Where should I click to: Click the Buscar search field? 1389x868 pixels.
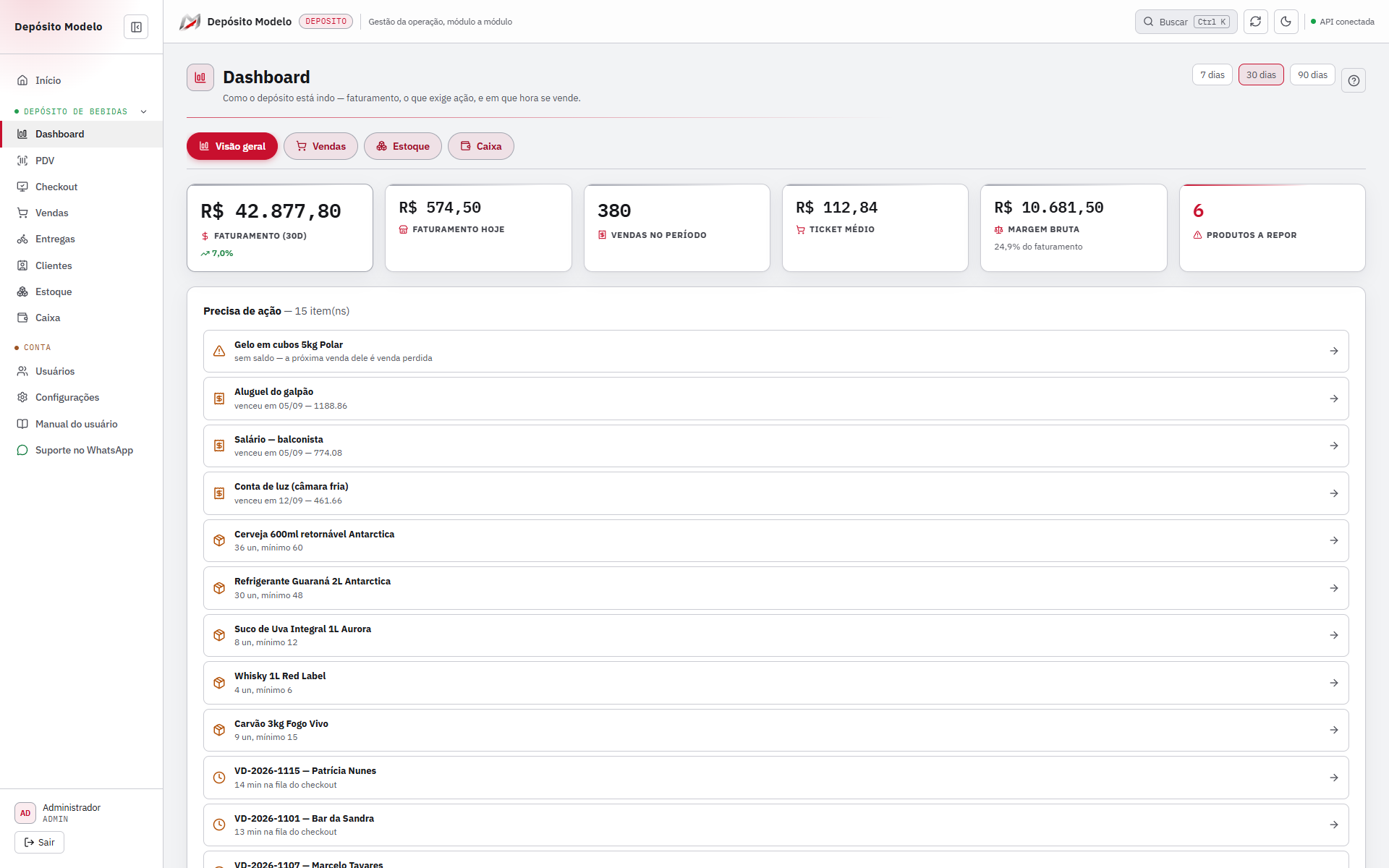1186,22
